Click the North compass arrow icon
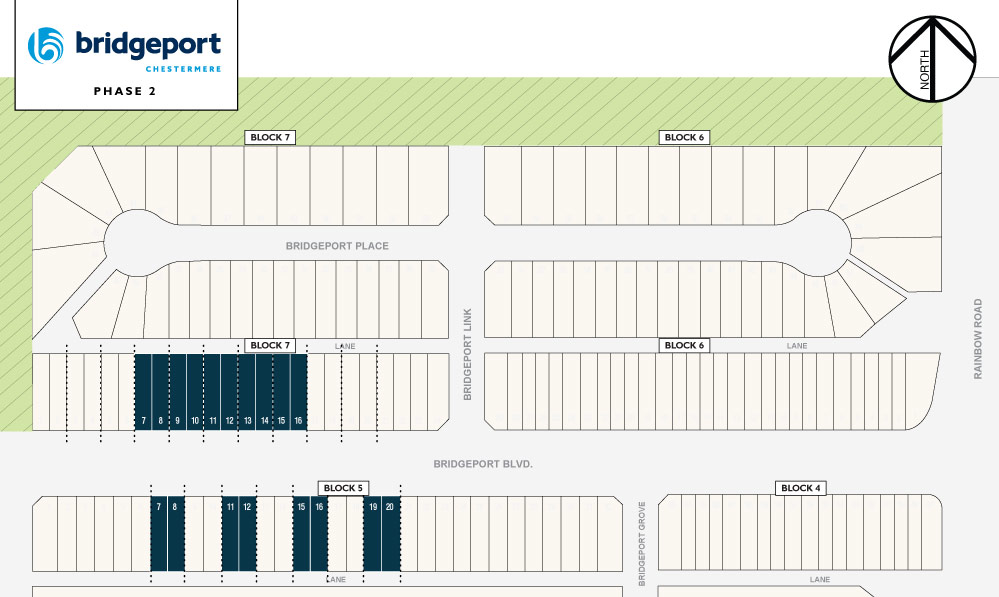Image resolution: width=999 pixels, height=597 pixels. point(931,59)
